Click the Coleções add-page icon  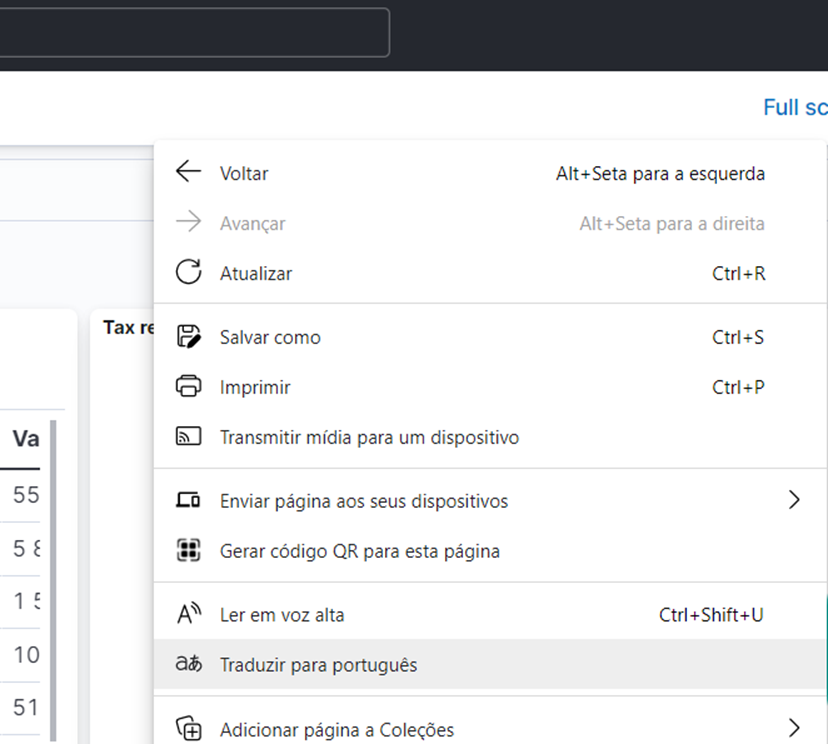pyautogui.click(x=189, y=728)
